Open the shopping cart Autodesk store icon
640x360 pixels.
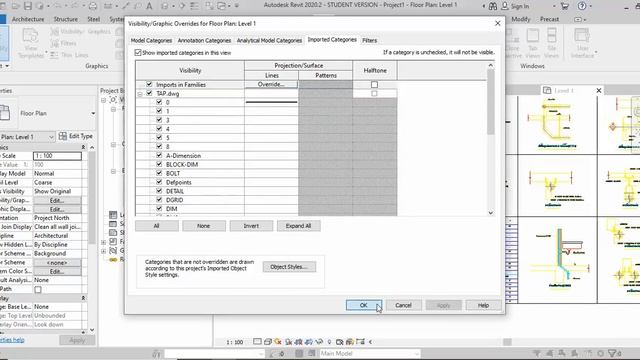tap(565, 6)
